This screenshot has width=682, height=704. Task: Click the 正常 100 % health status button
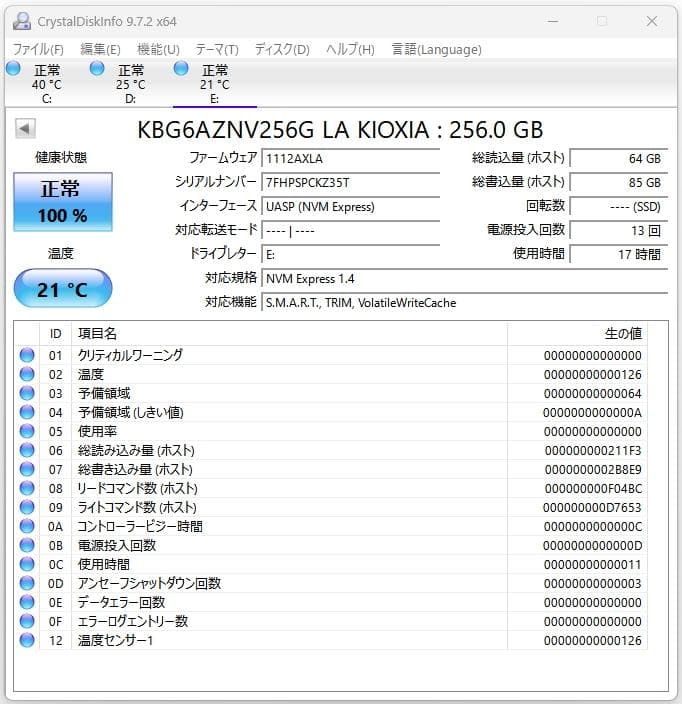(63, 202)
